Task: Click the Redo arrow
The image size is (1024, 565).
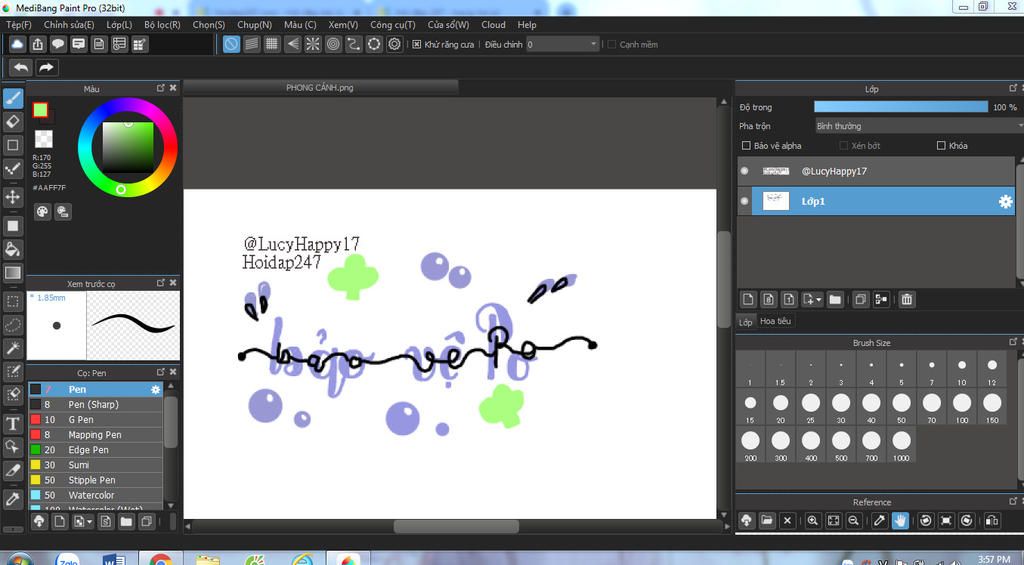Action: [x=46, y=67]
